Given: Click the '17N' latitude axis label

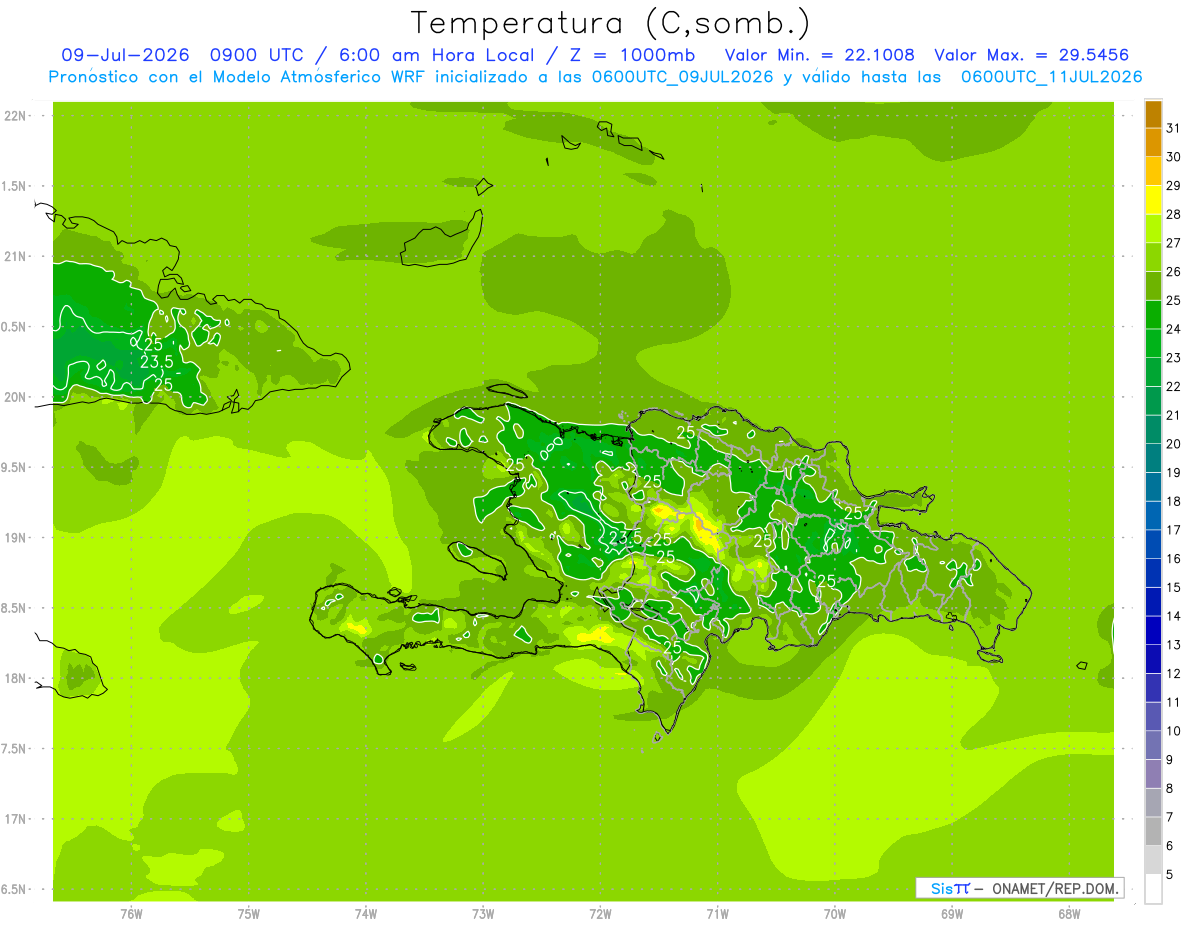Looking at the screenshot, I should pyautogui.click(x=16, y=820).
